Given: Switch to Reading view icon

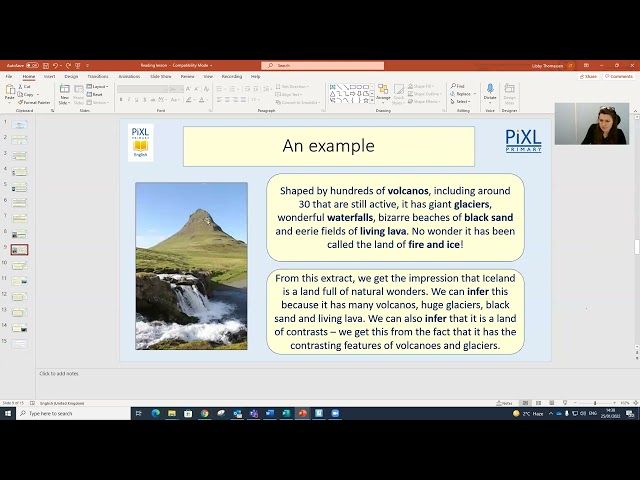Looking at the screenshot, I should coord(551,403).
